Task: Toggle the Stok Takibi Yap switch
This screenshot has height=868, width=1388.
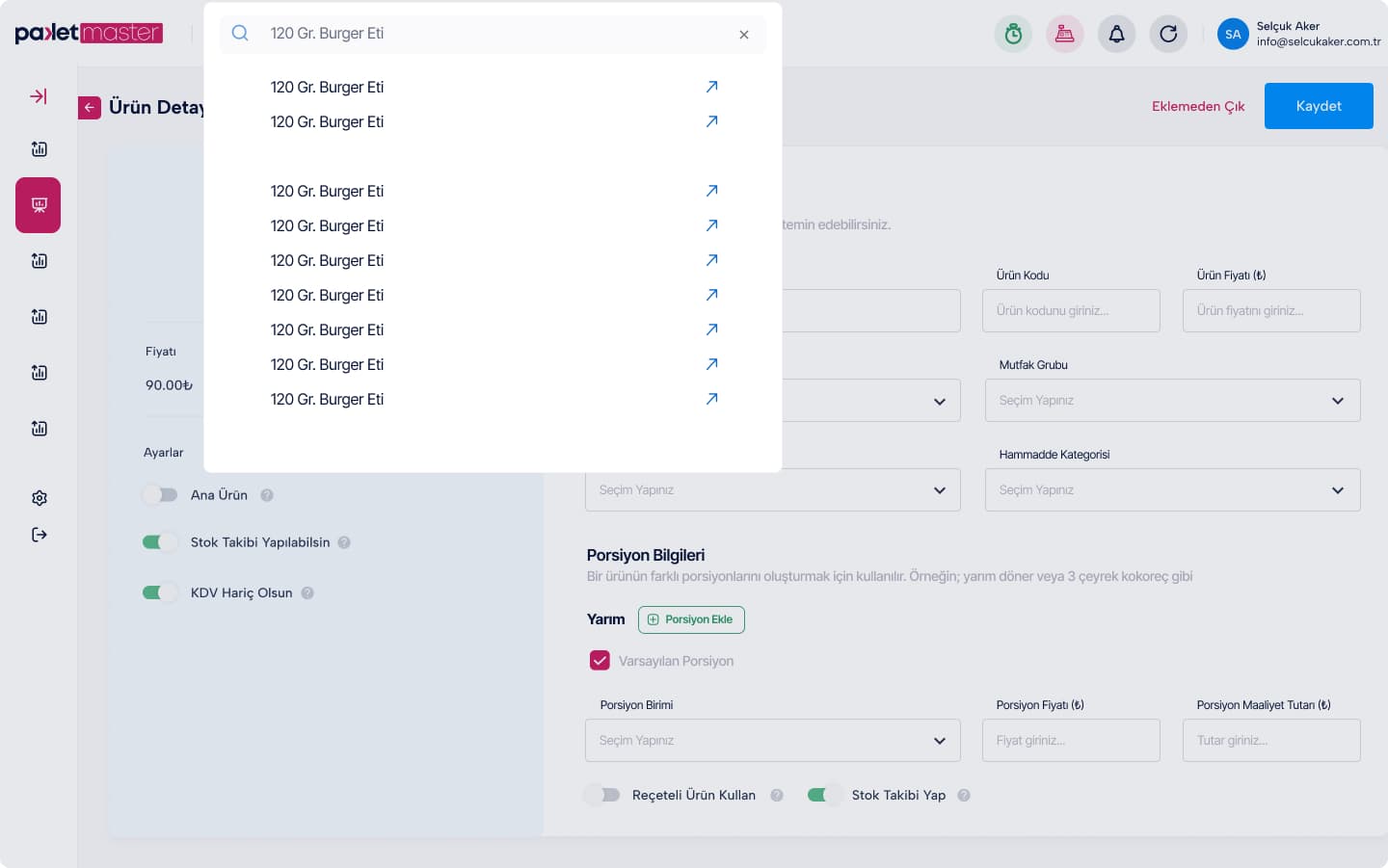Action: (825, 795)
